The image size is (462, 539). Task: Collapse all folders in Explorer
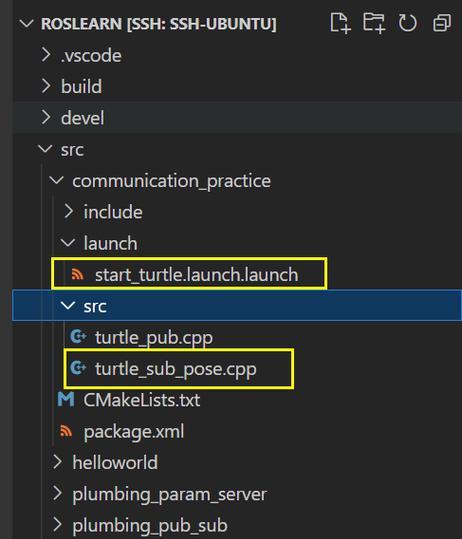pos(442,23)
